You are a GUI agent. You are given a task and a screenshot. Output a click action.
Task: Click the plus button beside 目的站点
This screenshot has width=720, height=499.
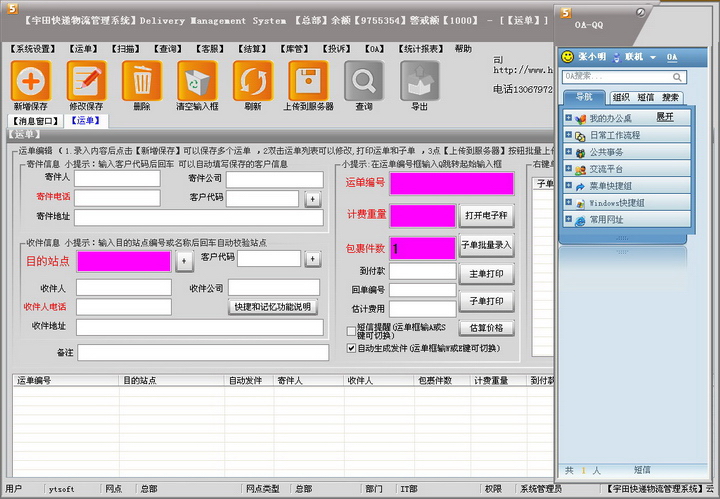[184, 261]
